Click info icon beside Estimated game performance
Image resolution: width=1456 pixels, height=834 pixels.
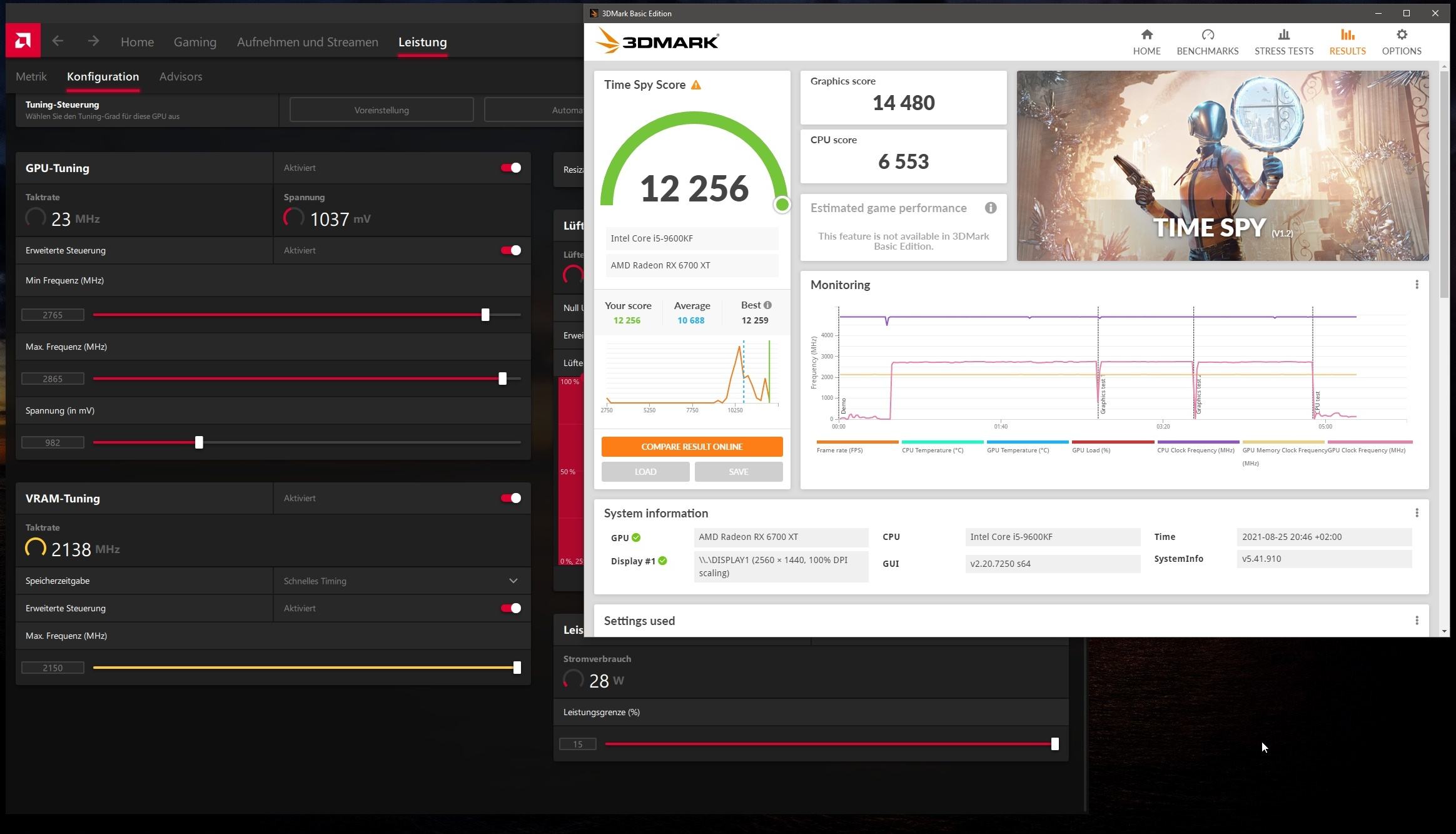click(991, 208)
